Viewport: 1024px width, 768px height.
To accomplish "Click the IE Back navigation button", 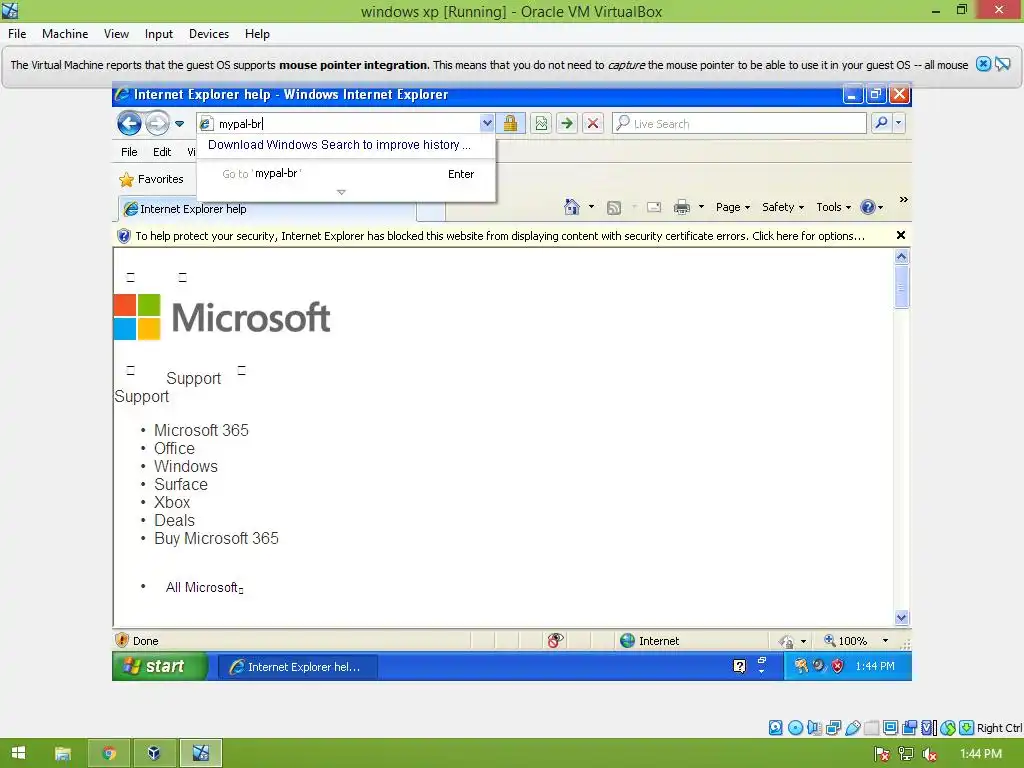I will pyautogui.click(x=129, y=123).
